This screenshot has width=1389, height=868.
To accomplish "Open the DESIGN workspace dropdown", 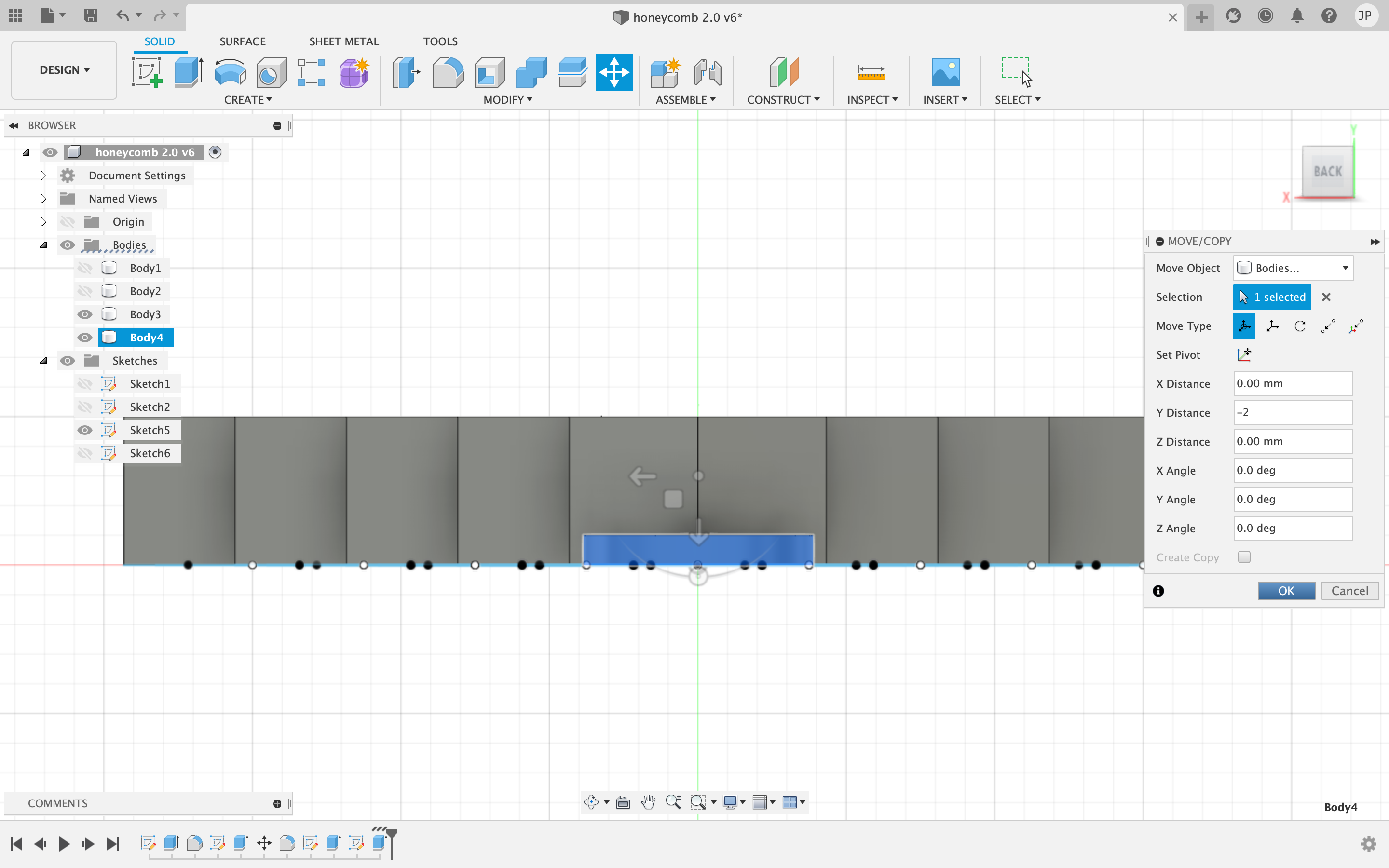I will (x=64, y=70).
